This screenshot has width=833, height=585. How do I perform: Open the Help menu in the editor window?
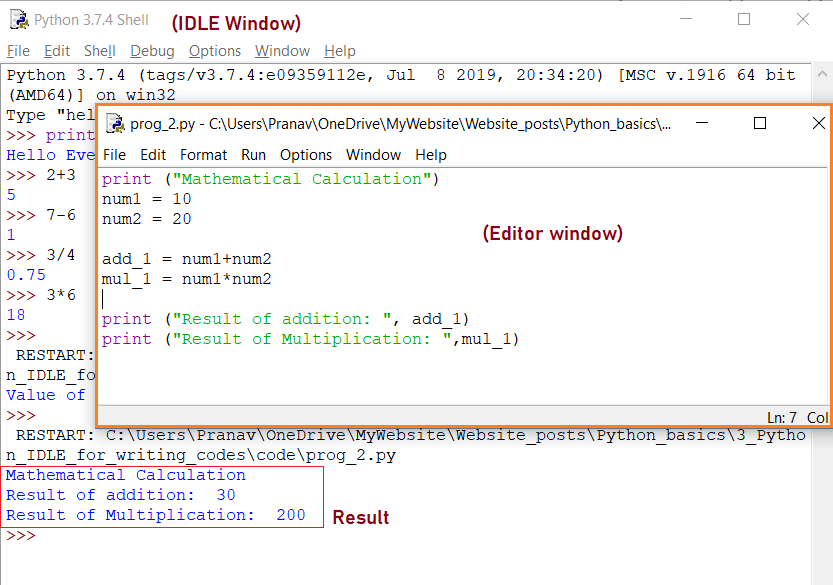(x=430, y=155)
